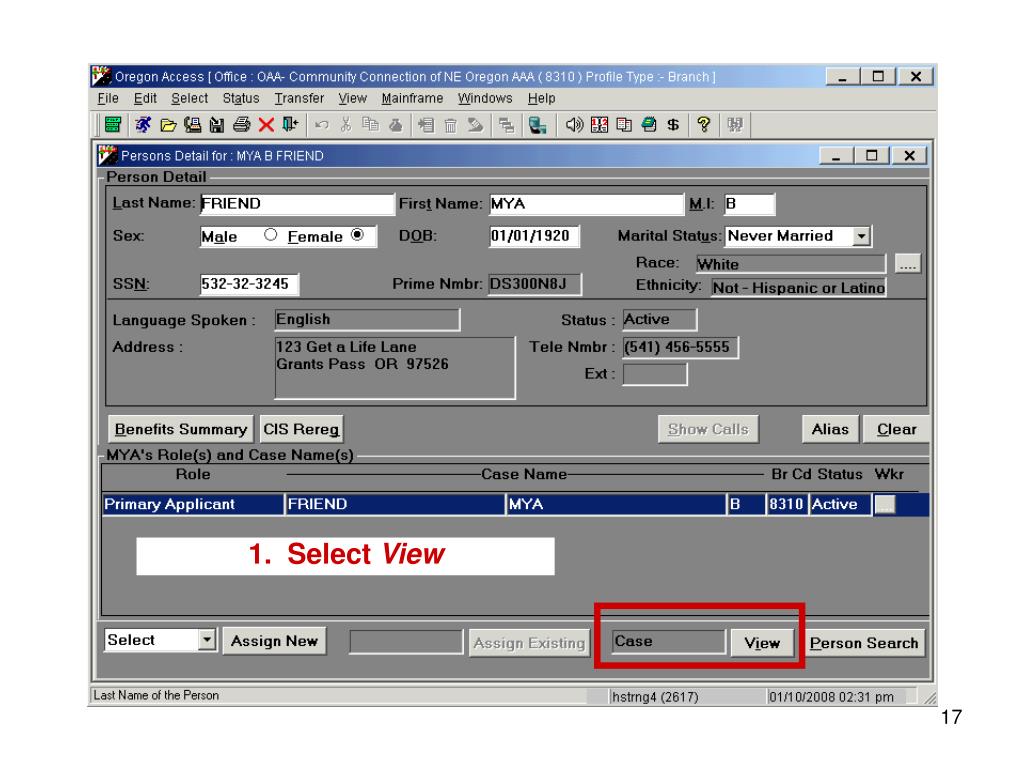Open the Mainframe menu
1024x768 pixels.
tap(412, 98)
